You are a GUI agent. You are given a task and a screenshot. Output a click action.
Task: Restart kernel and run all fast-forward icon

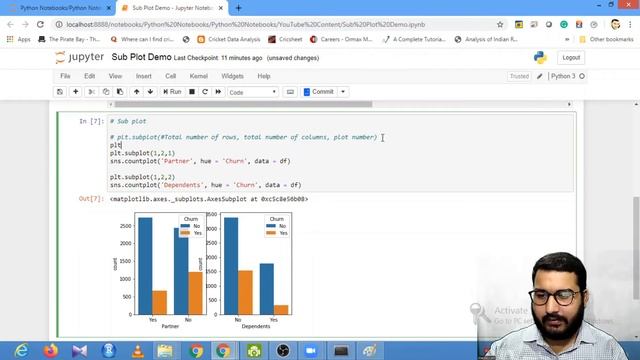(x=218, y=92)
